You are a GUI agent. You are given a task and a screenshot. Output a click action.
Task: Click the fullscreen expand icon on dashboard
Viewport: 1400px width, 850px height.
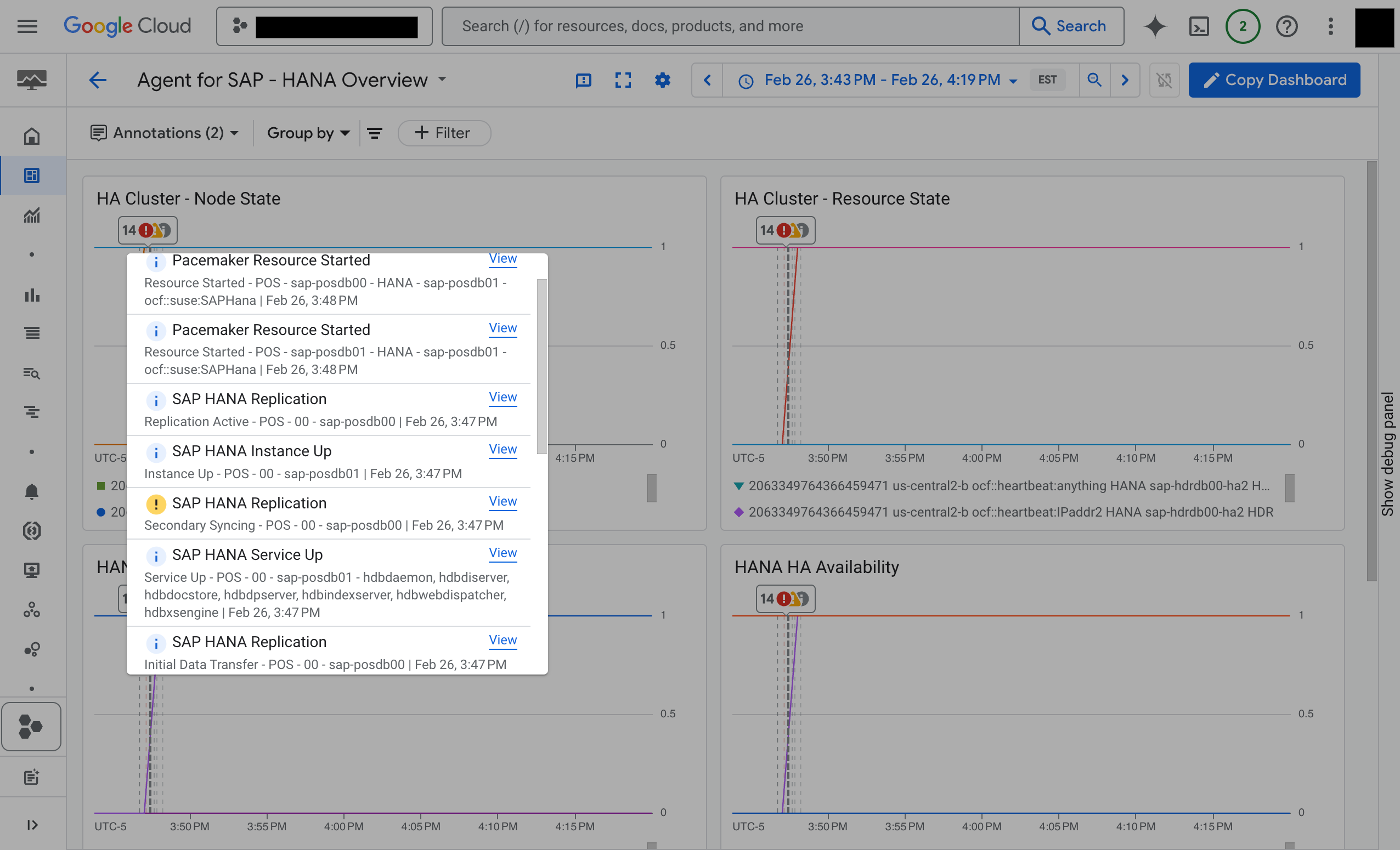622,80
